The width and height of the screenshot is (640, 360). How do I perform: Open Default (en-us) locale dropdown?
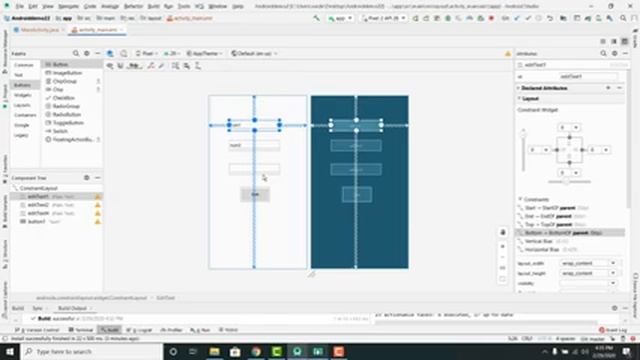coord(254,53)
